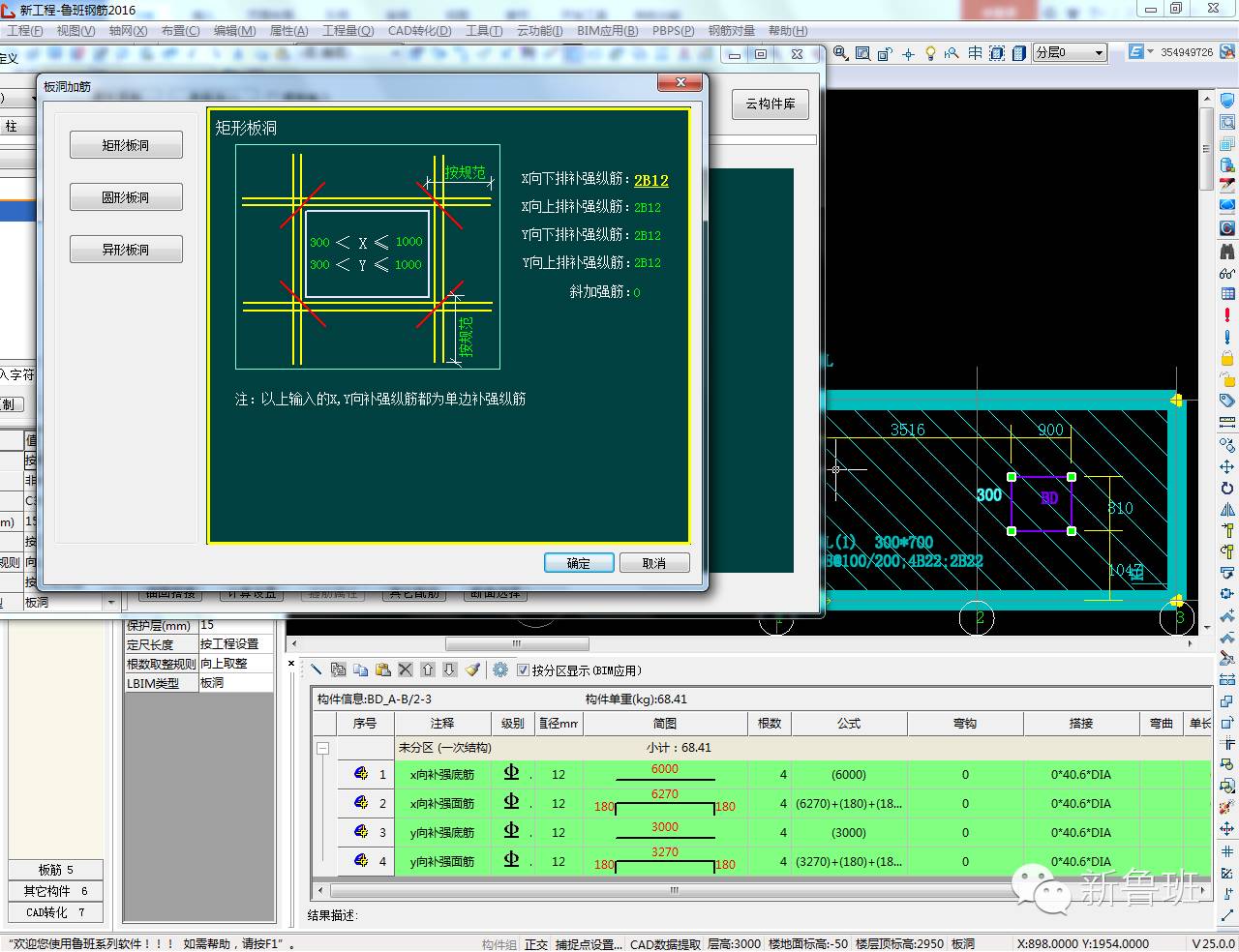Click the eyeglasses view icon on right toolbar
This screenshot has width=1239, height=952.
1227,273
